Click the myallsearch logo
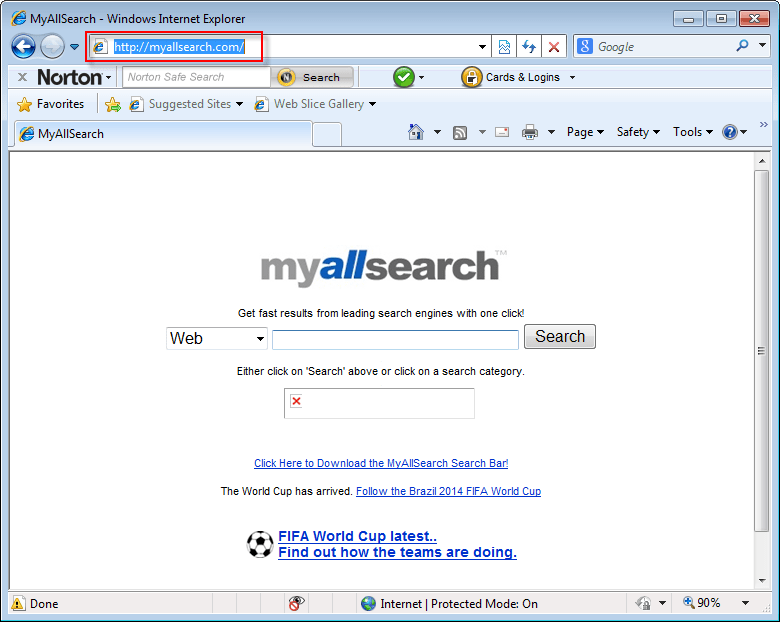780x622 pixels. [x=384, y=267]
